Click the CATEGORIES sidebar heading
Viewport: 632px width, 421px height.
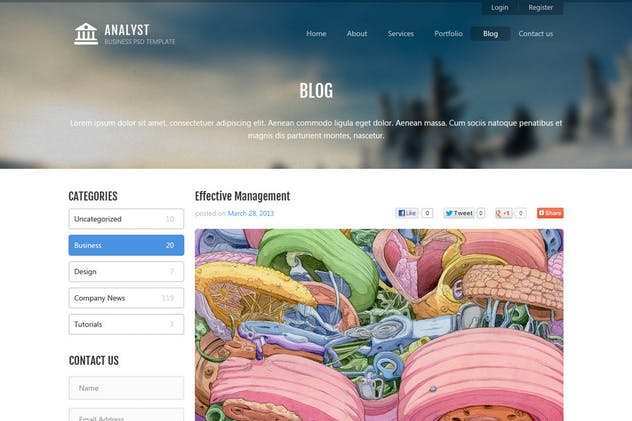coord(93,196)
